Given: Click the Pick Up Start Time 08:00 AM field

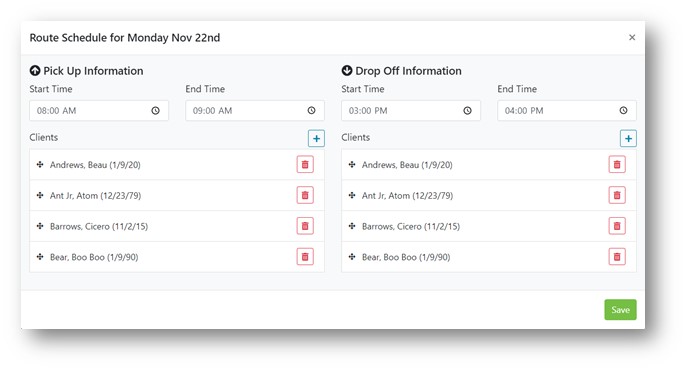Looking at the screenshot, I should click(99, 111).
